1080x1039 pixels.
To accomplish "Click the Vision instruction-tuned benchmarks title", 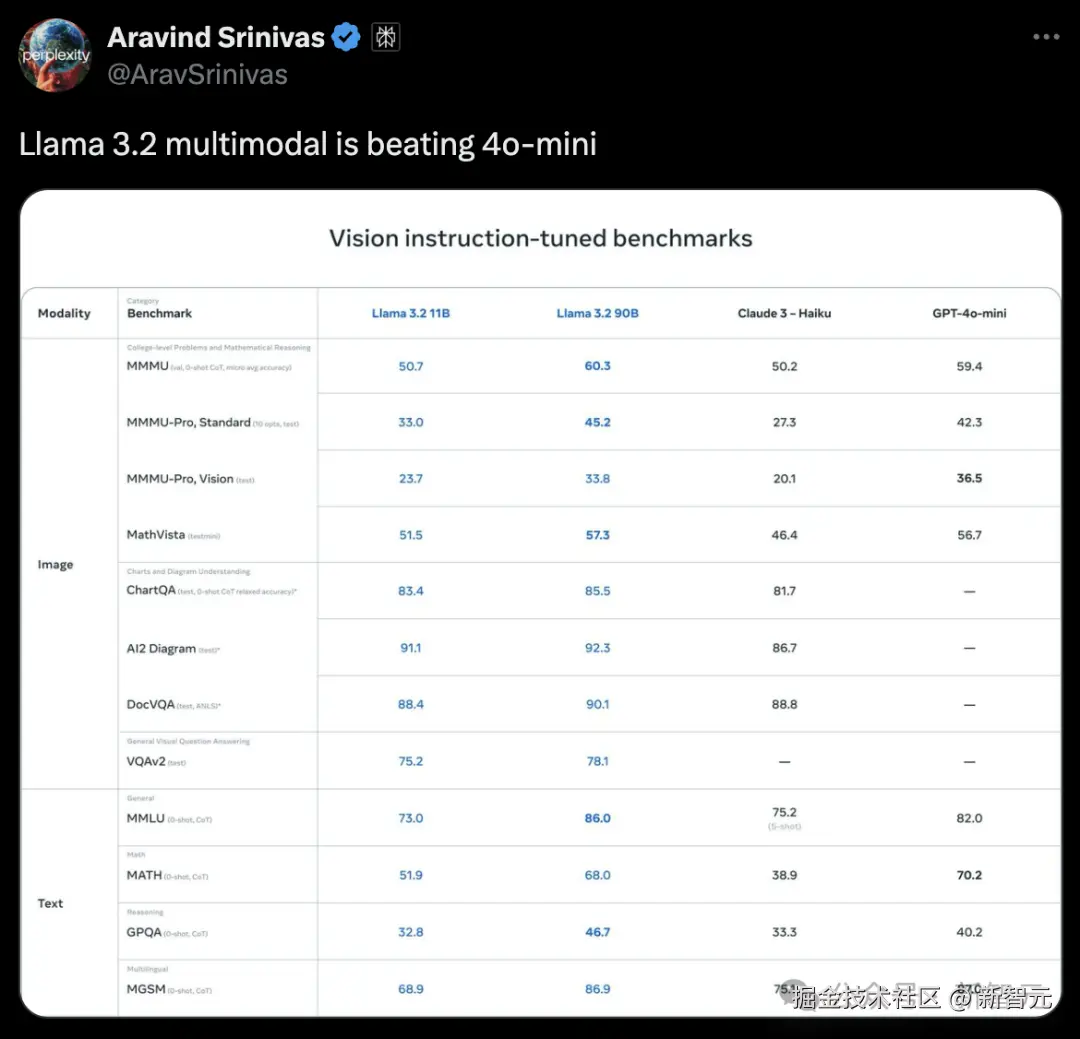I will (x=541, y=239).
